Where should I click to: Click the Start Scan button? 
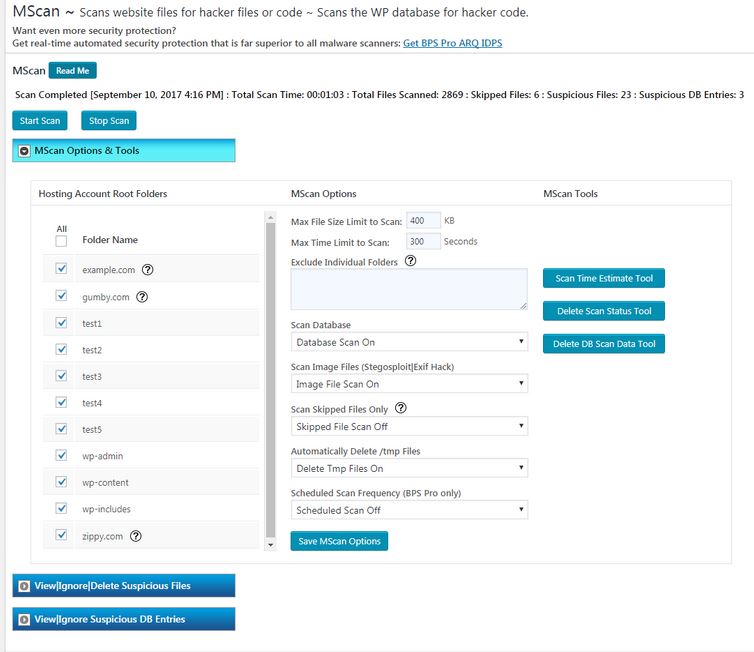click(x=40, y=121)
